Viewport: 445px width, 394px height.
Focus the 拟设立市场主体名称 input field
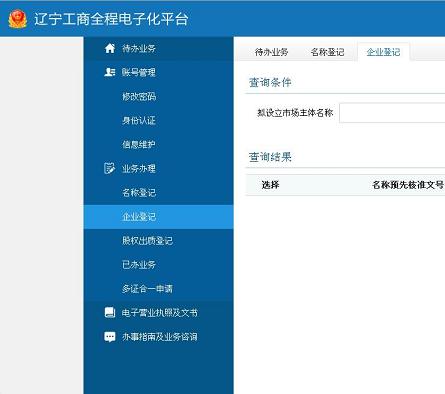(392, 113)
